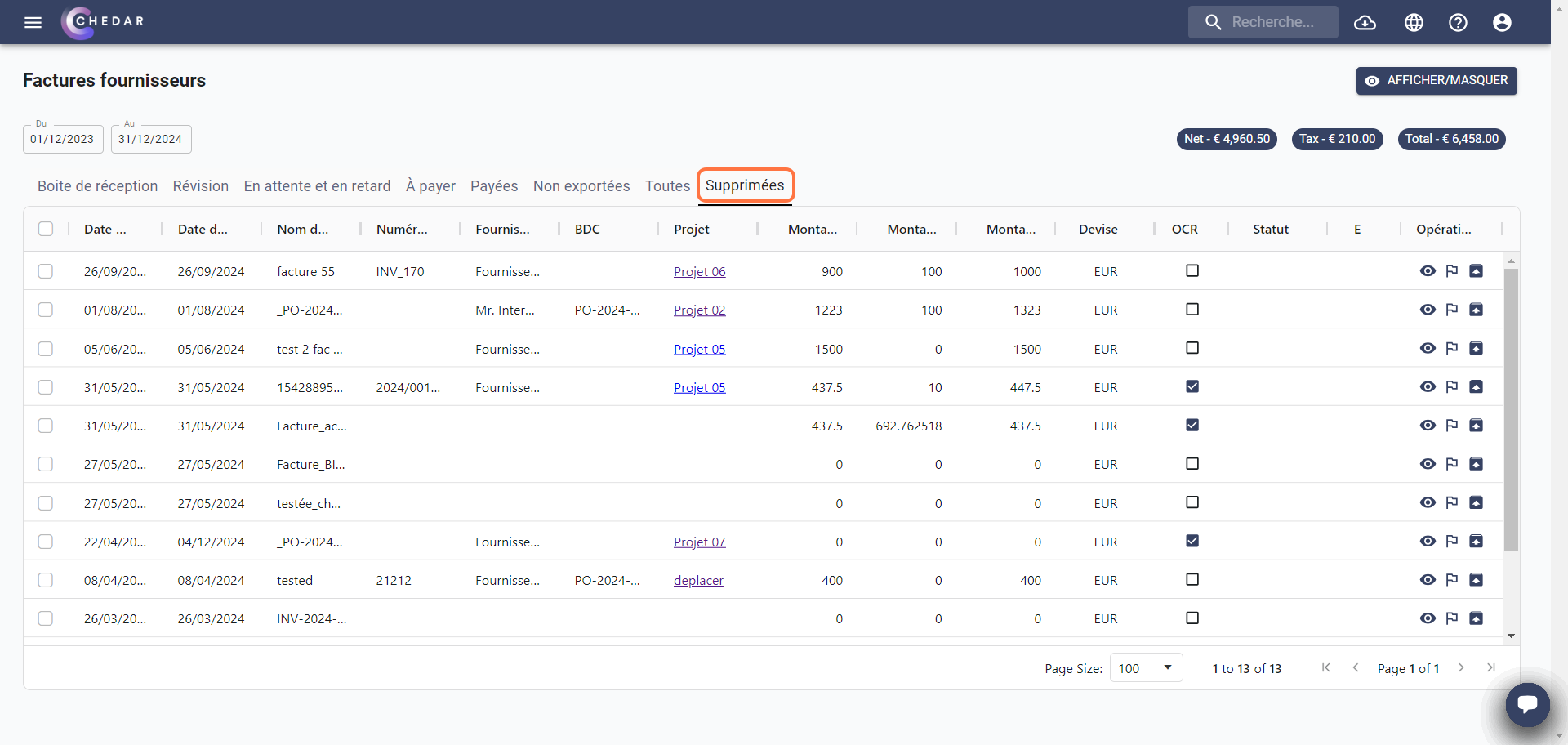Viewport: 1568px width, 745px height.
Task: Toggle OCR checkbox for invoice 2024/001...
Action: pyautogui.click(x=1192, y=386)
